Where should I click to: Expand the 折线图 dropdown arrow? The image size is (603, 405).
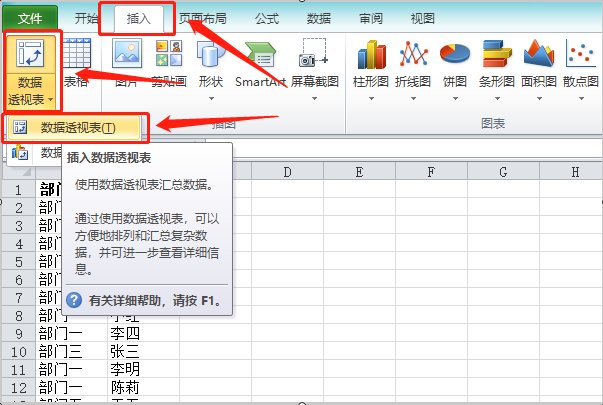coord(413,98)
